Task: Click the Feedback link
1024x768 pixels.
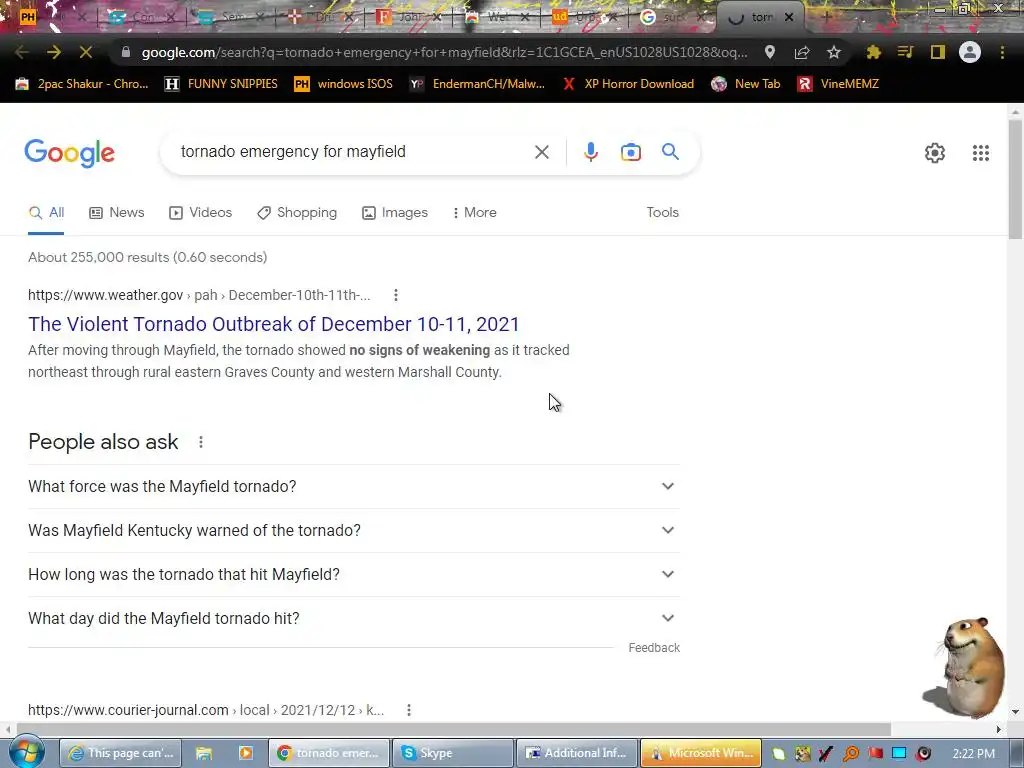Action: [654, 648]
